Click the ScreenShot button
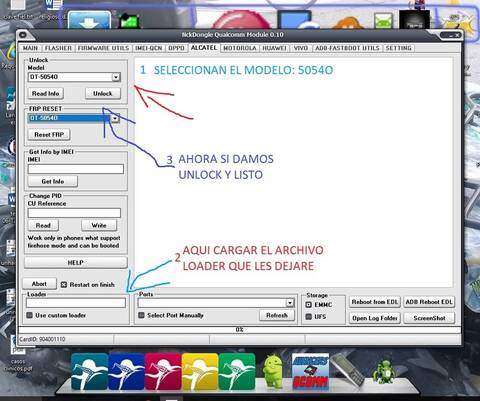This screenshot has width=480, height=401. (x=429, y=318)
